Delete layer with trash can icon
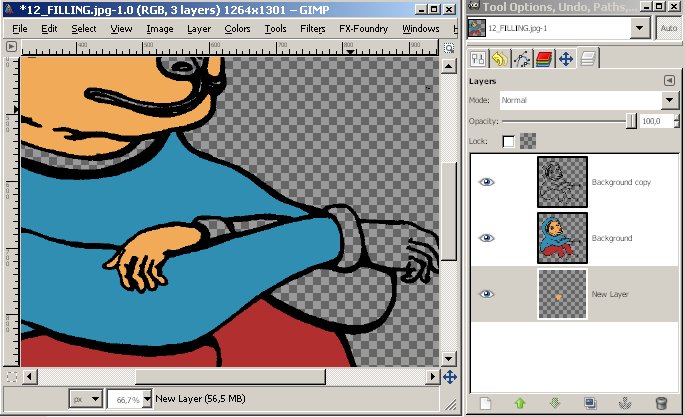The image size is (685, 417). click(661, 403)
